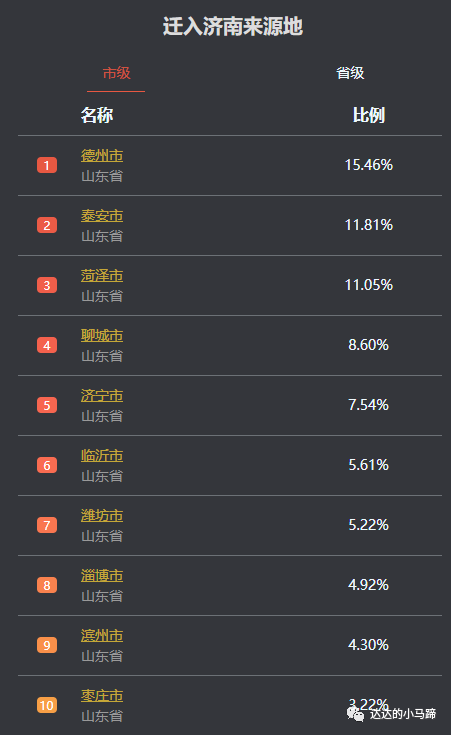Click the 比例 column header
Screen dimensions: 451x735
pyautogui.click(x=369, y=115)
